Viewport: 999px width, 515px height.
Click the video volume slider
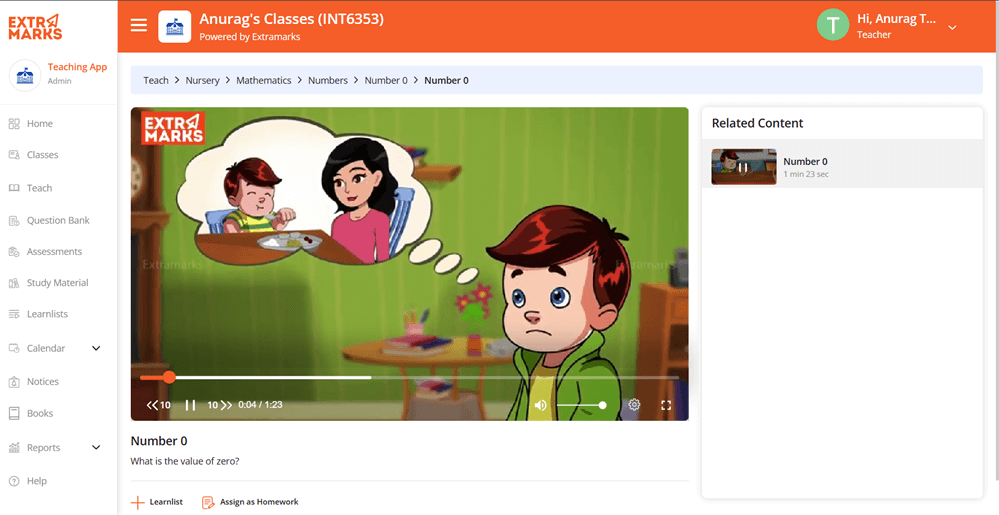pyautogui.click(x=580, y=405)
